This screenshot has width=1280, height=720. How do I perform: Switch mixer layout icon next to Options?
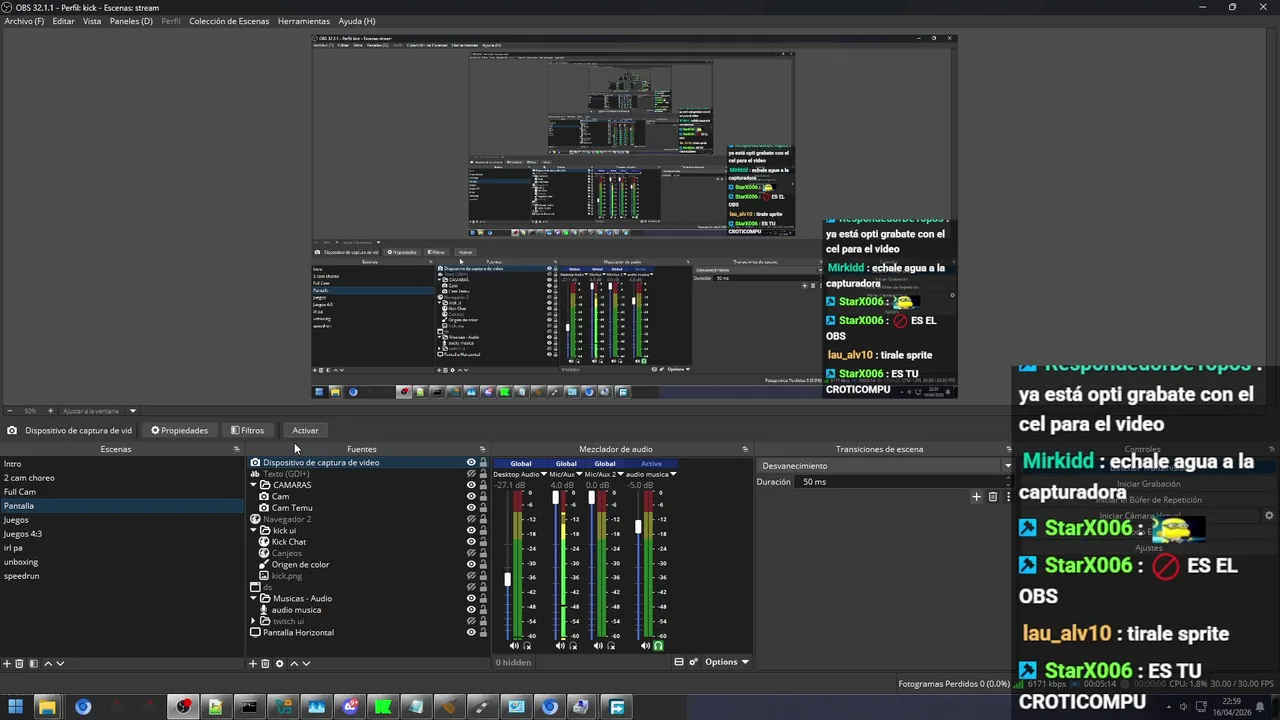[679, 662]
